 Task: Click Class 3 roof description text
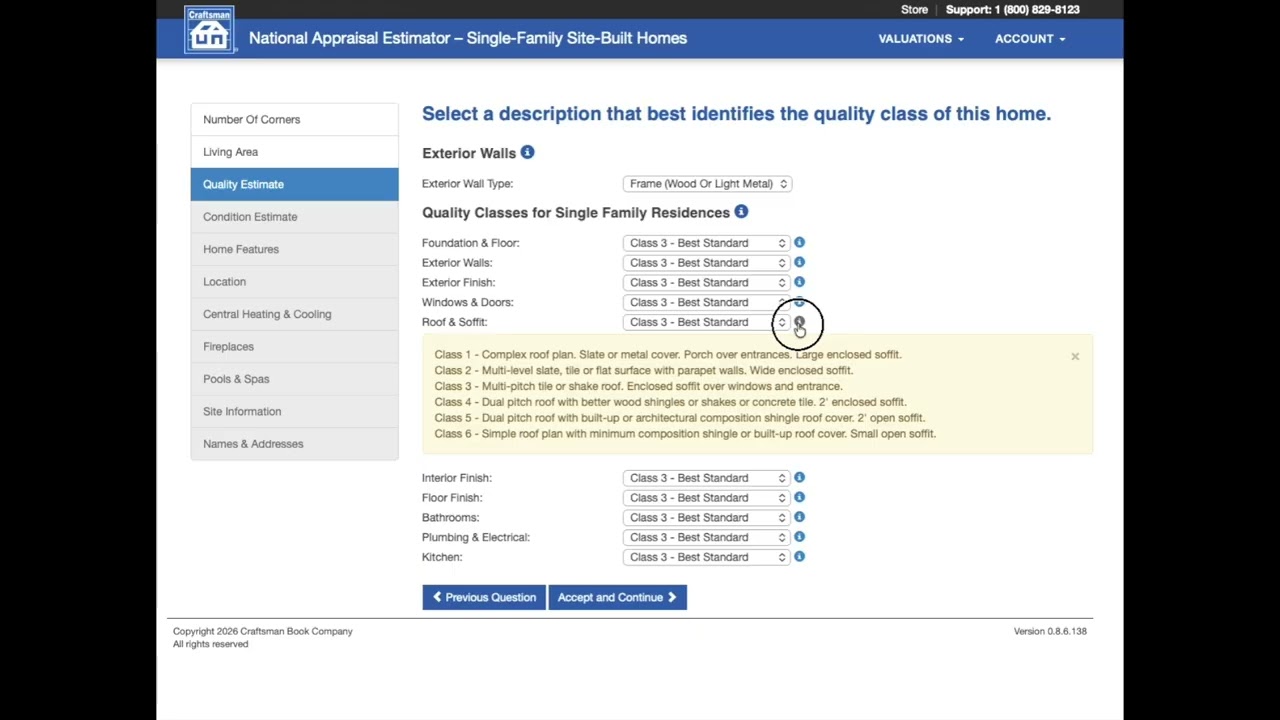click(x=638, y=386)
